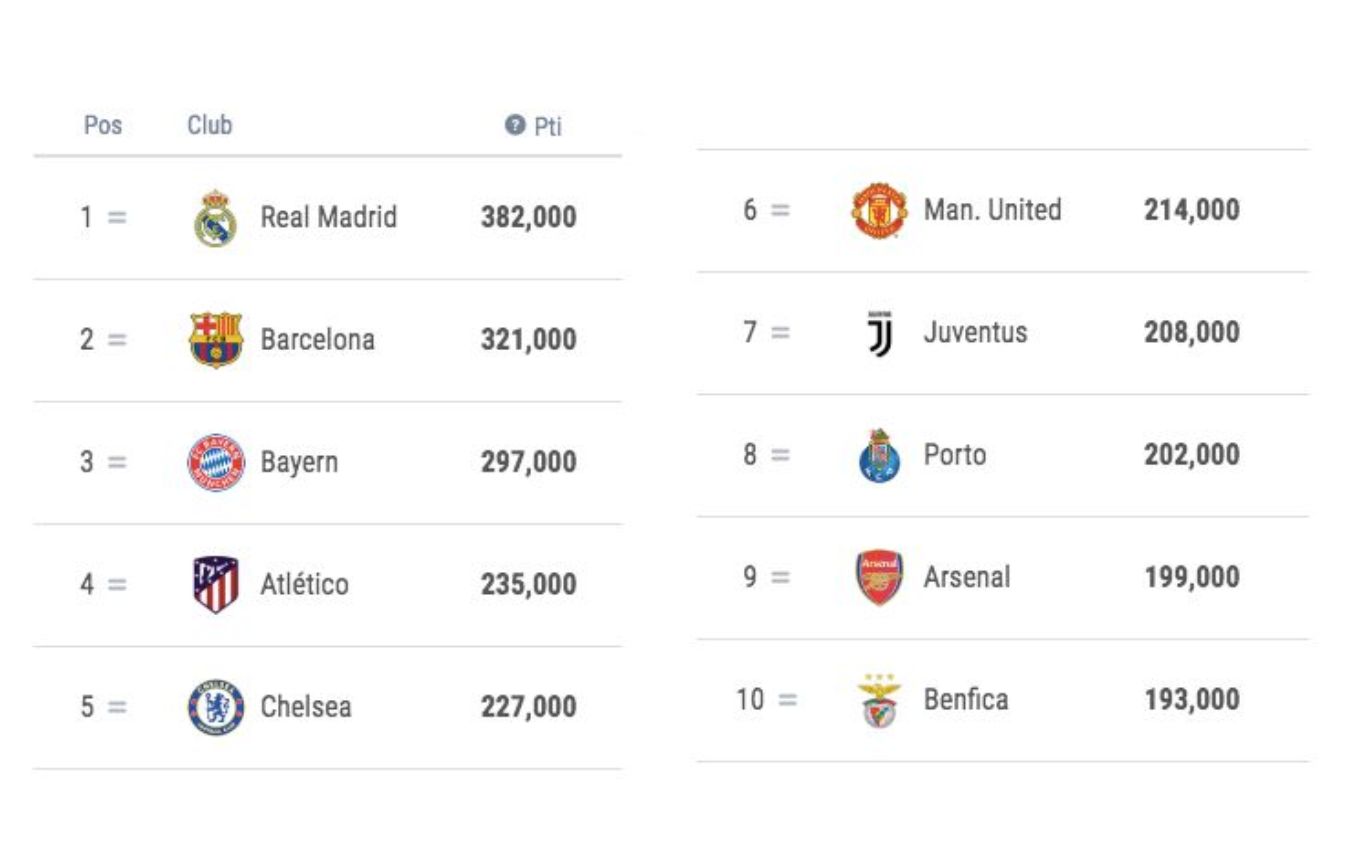Select the Bayern Munich logo
The height and width of the screenshot is (845, 1350).
[x=216, y=462]
